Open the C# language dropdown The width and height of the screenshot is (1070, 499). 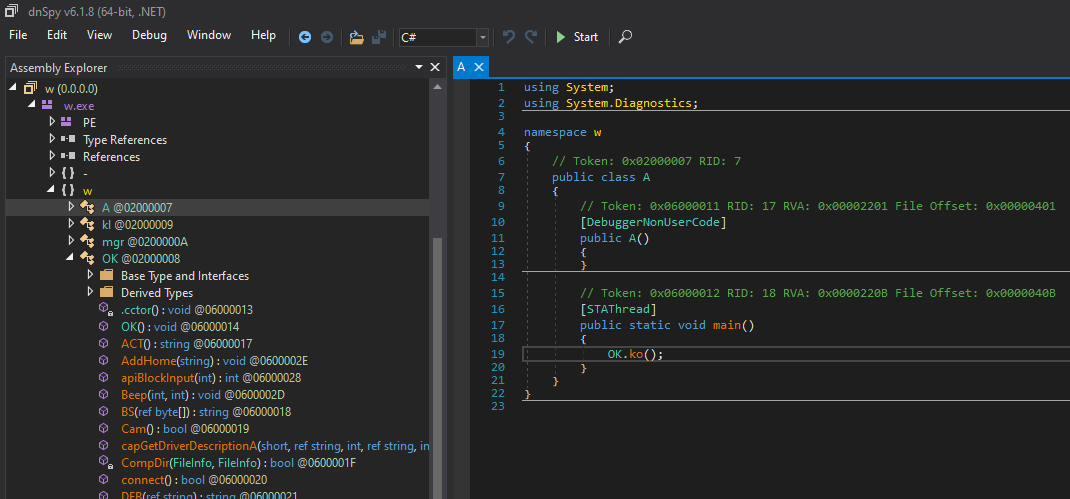[483, 37]
